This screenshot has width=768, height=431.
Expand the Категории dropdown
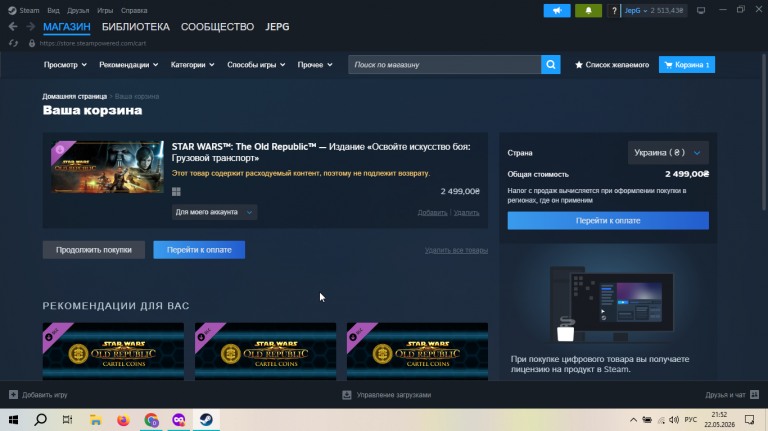pos(192,65)
